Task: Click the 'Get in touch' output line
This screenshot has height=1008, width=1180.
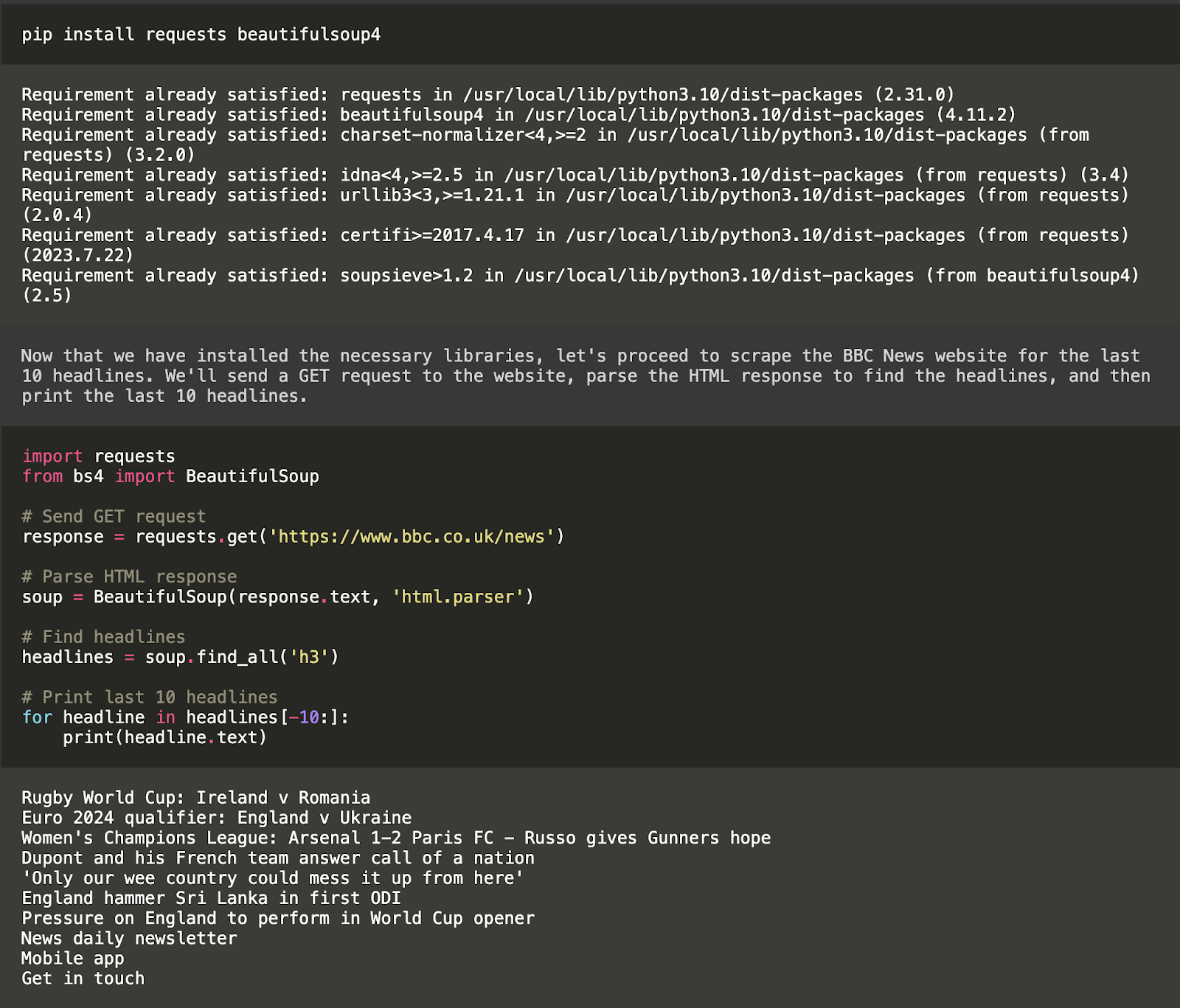Action: (83, 979)
